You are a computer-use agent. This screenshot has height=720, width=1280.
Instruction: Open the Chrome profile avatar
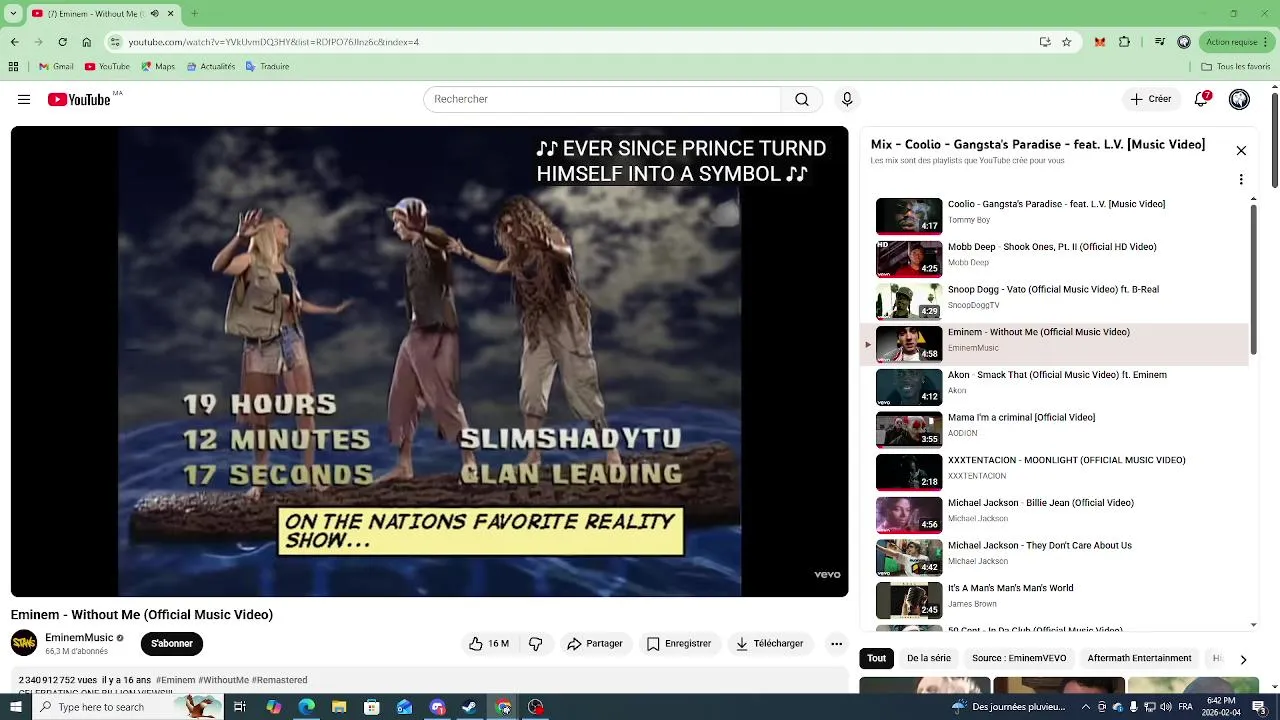[1184, 42]
